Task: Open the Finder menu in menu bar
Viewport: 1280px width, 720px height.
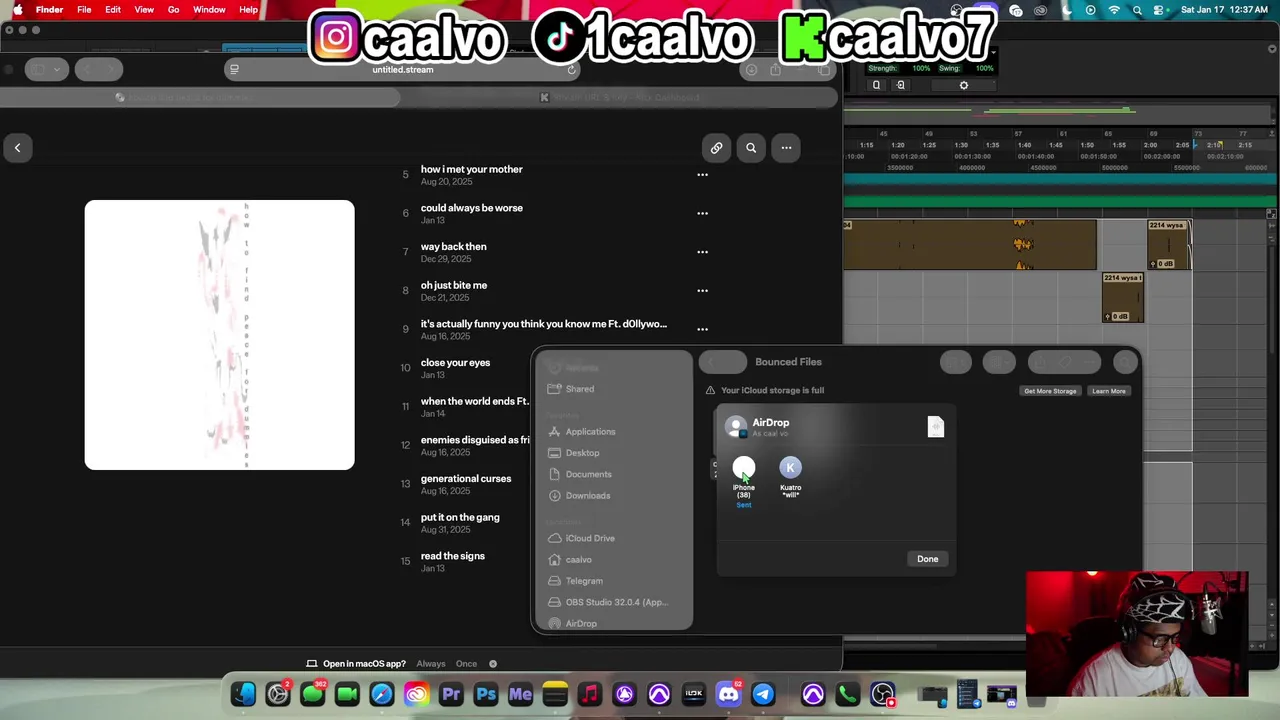Action: pyautogui.click(x=49, y=10)
